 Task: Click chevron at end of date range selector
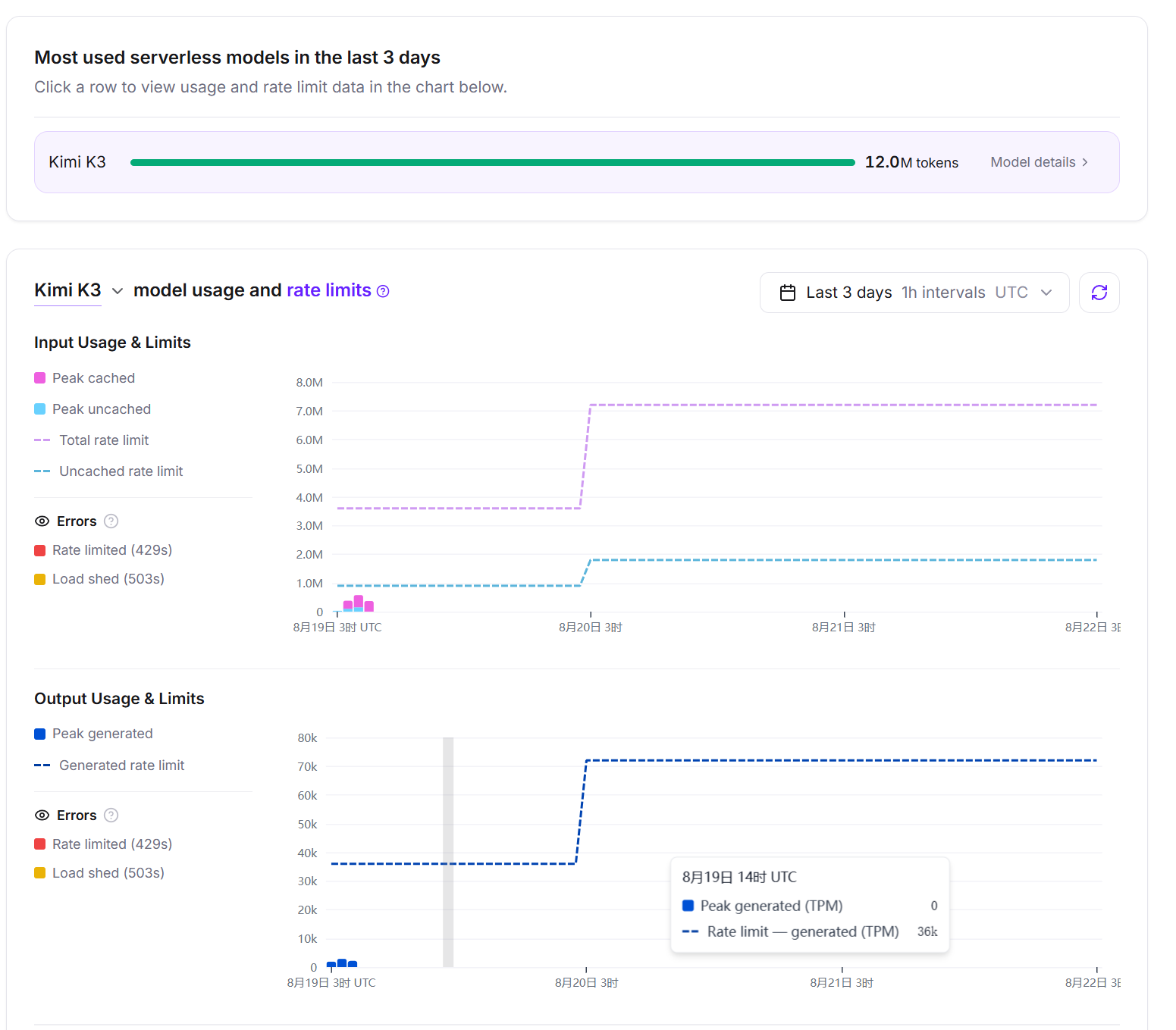pos(1046,293)
